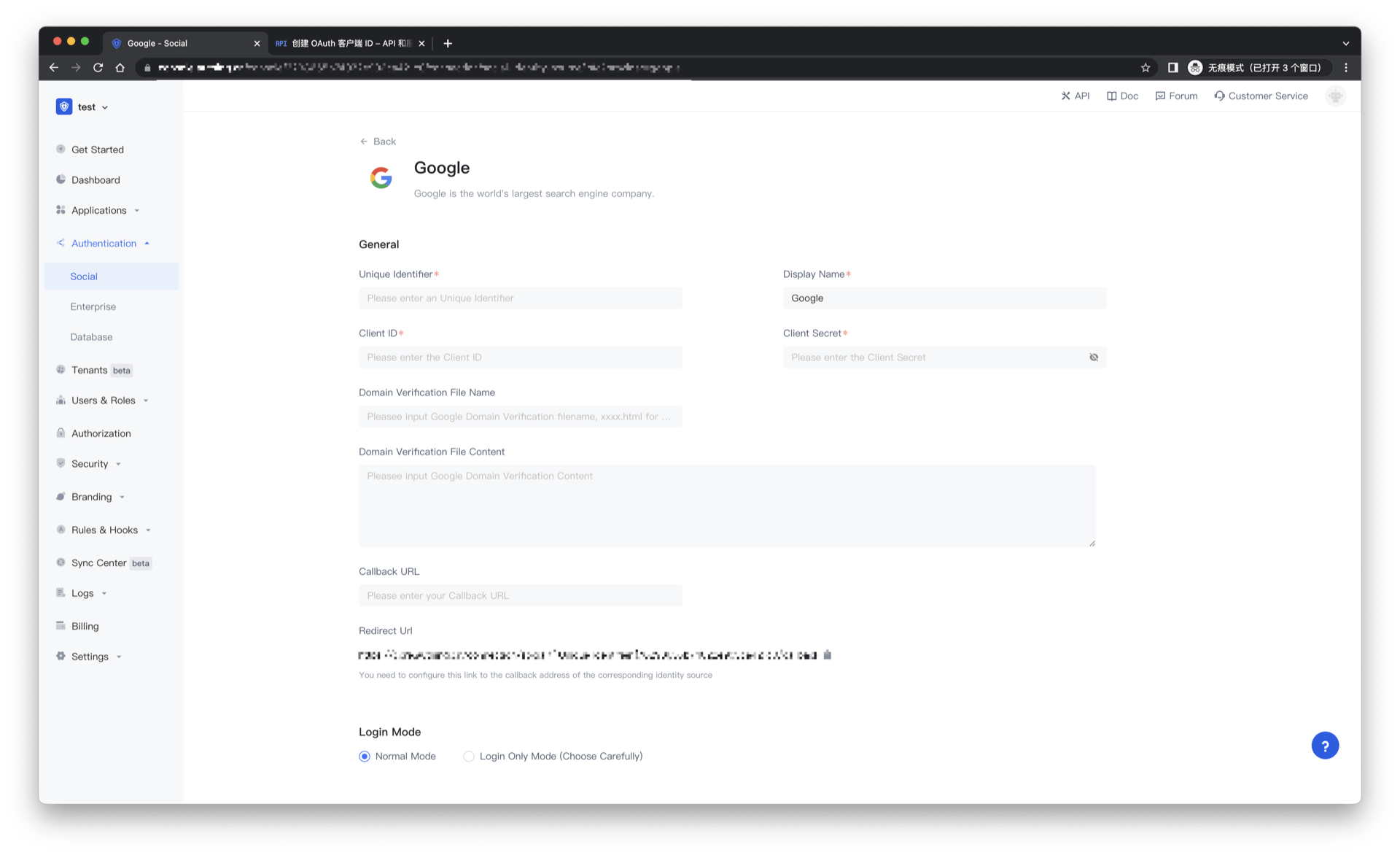The image size is (1400, 855).
Task: Reload the page with the browser refresh icon
Action: click(98, 68)
